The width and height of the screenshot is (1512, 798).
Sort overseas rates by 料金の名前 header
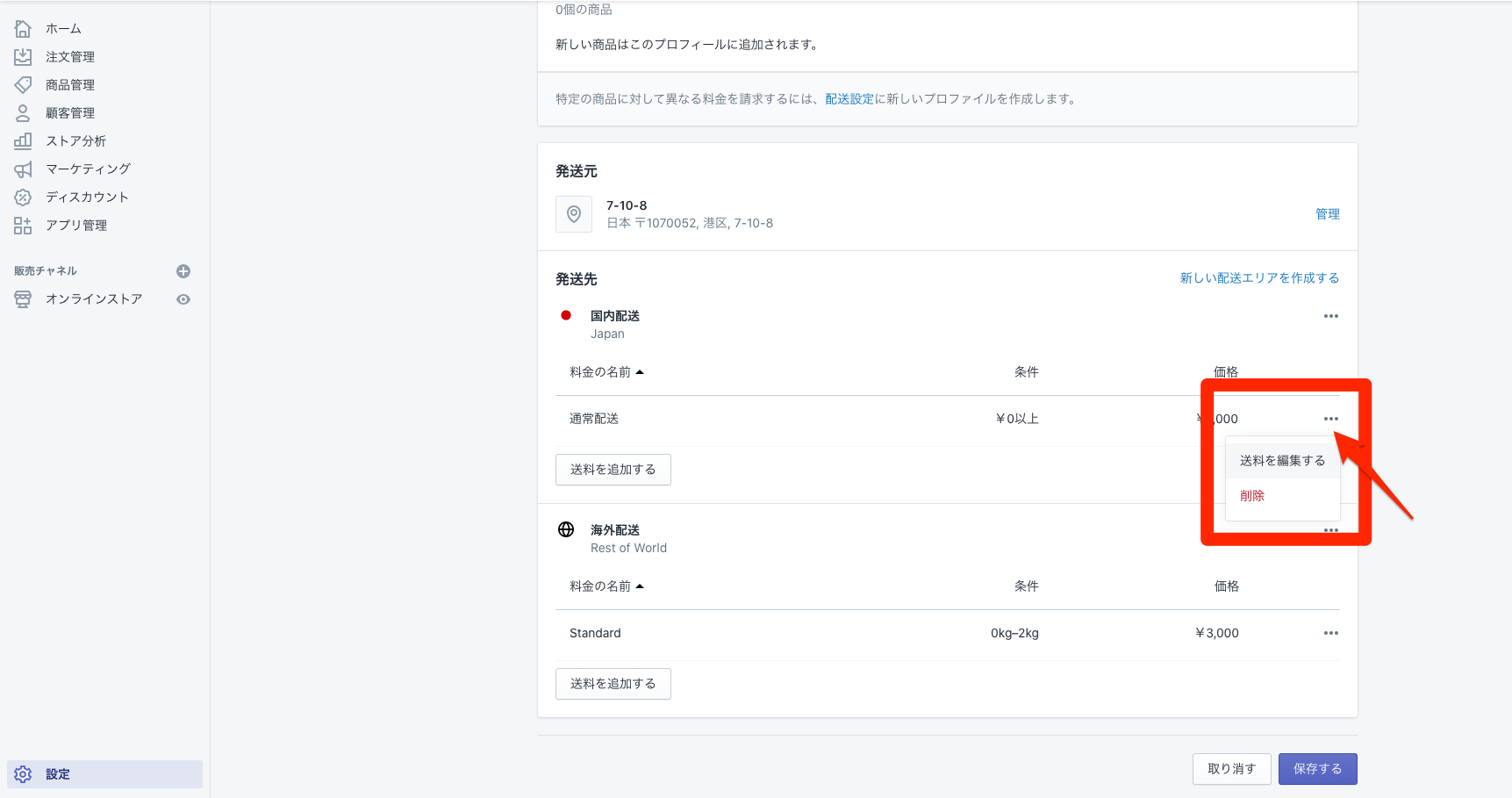tap(606, 586)
